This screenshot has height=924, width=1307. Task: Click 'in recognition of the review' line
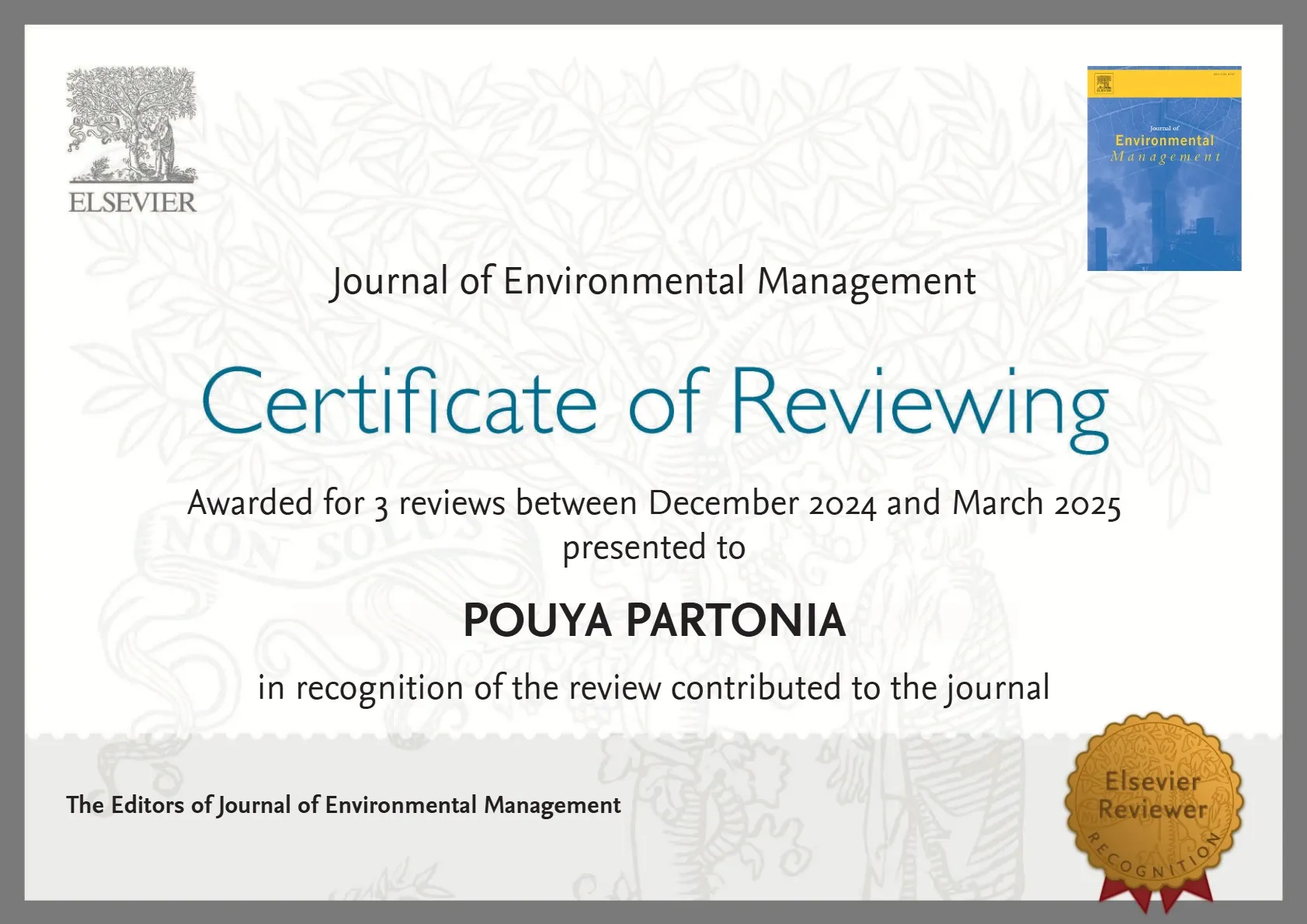(x=654, y=688)
